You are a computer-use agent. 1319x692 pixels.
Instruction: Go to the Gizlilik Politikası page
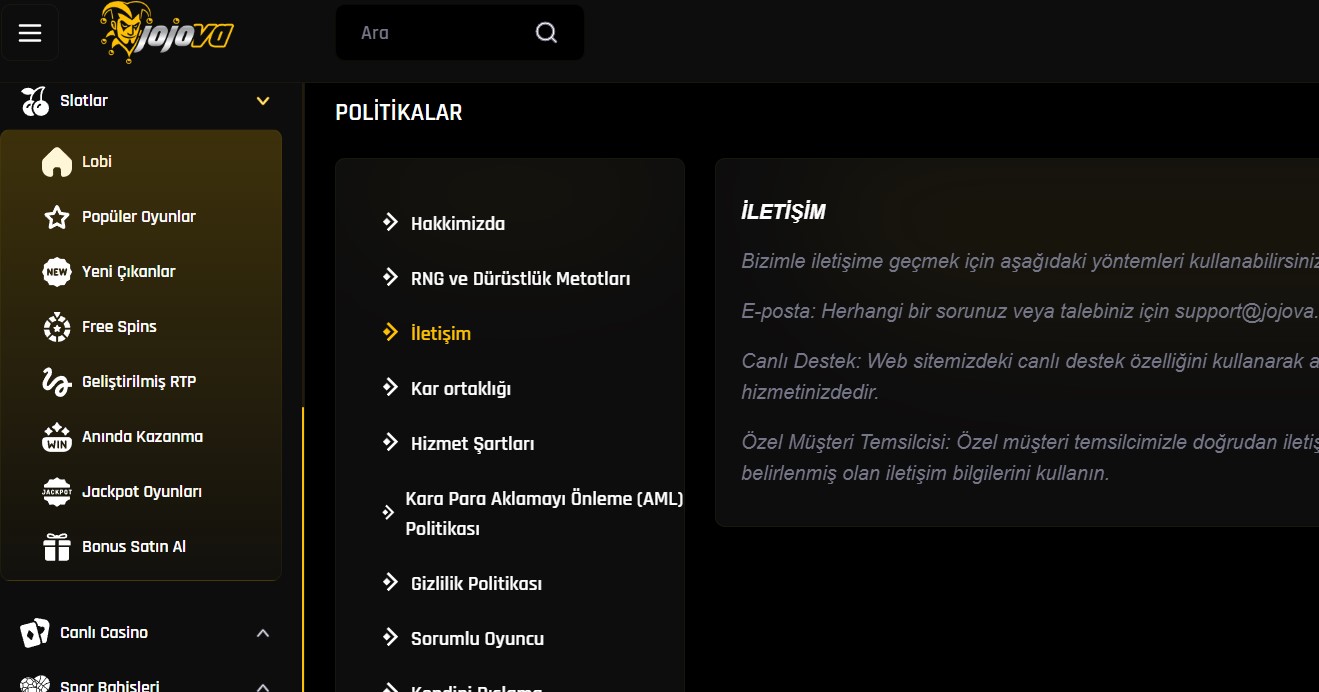coord(476,584)
